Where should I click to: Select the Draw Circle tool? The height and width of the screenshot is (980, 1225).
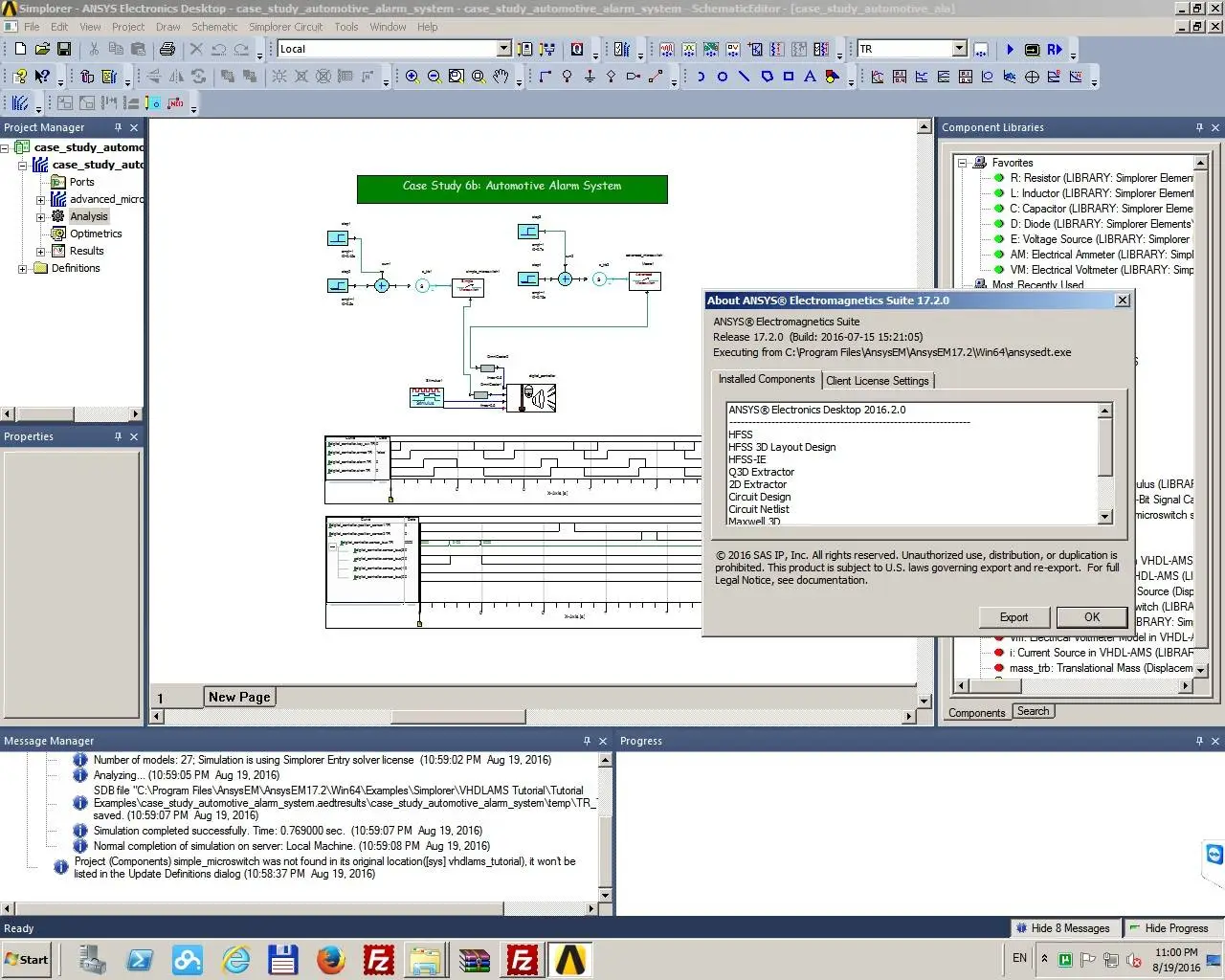[723, 77]
